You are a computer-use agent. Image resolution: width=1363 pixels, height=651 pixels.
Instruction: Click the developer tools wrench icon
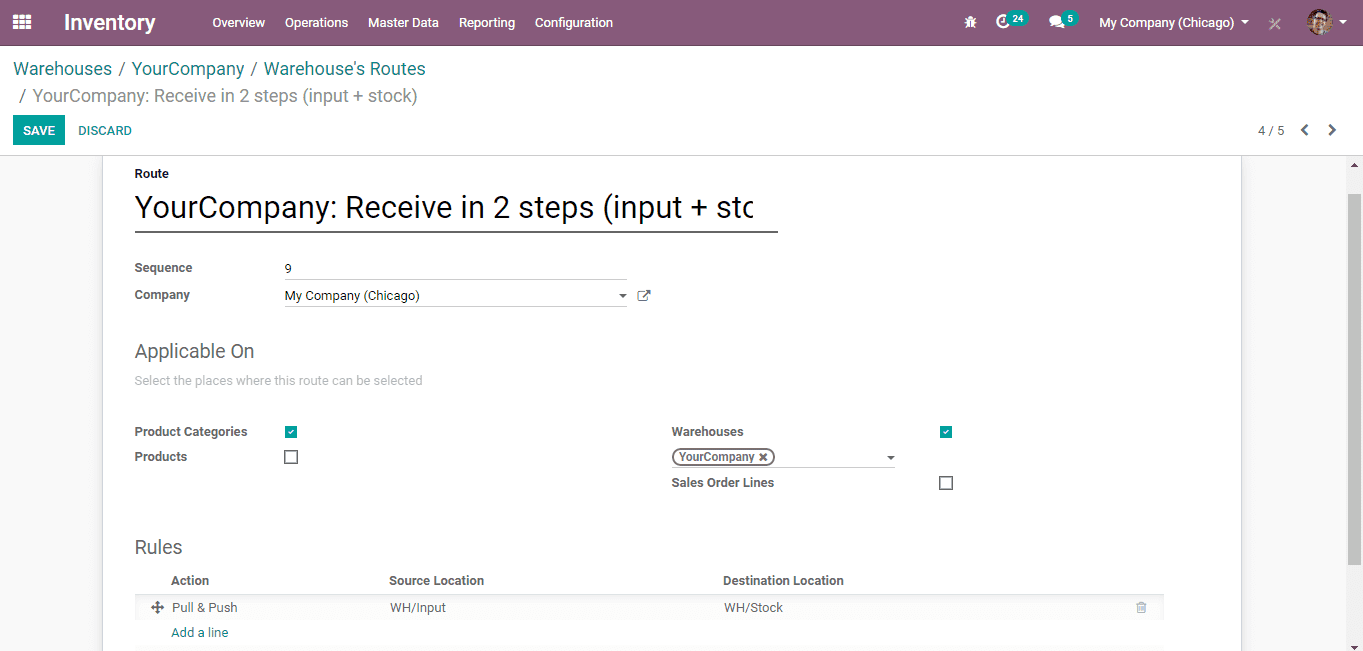click(x=1275, y=23)
